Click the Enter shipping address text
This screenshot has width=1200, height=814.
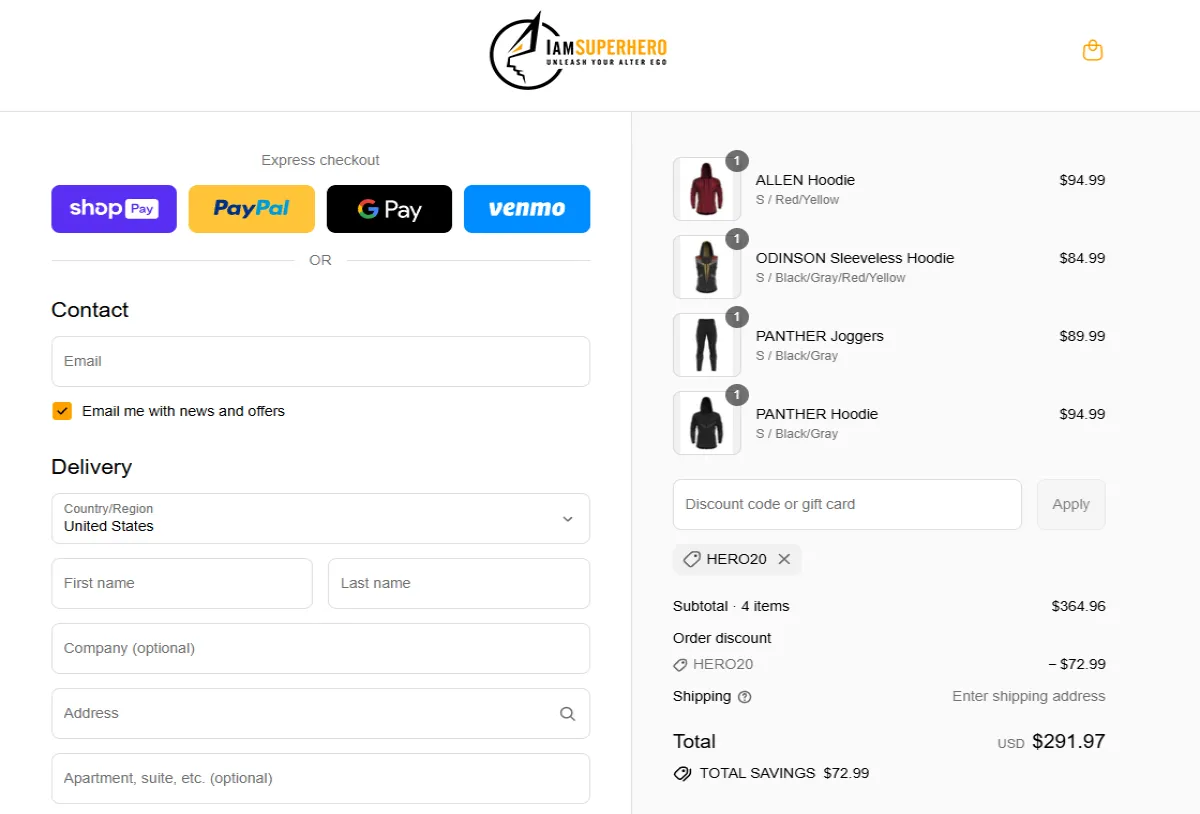tap(1029, 696)
